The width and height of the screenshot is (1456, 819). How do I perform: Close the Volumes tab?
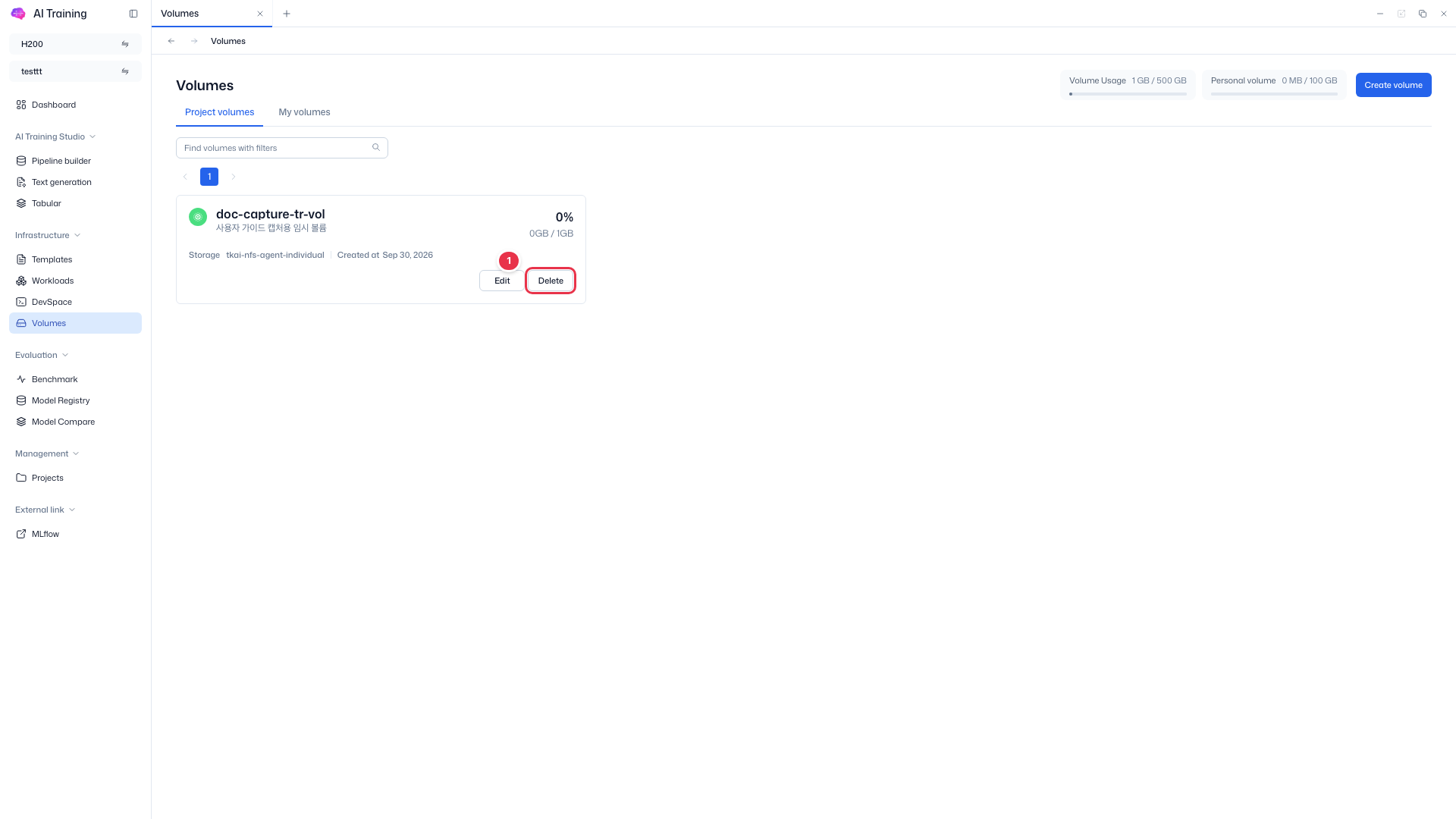pyautogui.click(x=260, y=14)
